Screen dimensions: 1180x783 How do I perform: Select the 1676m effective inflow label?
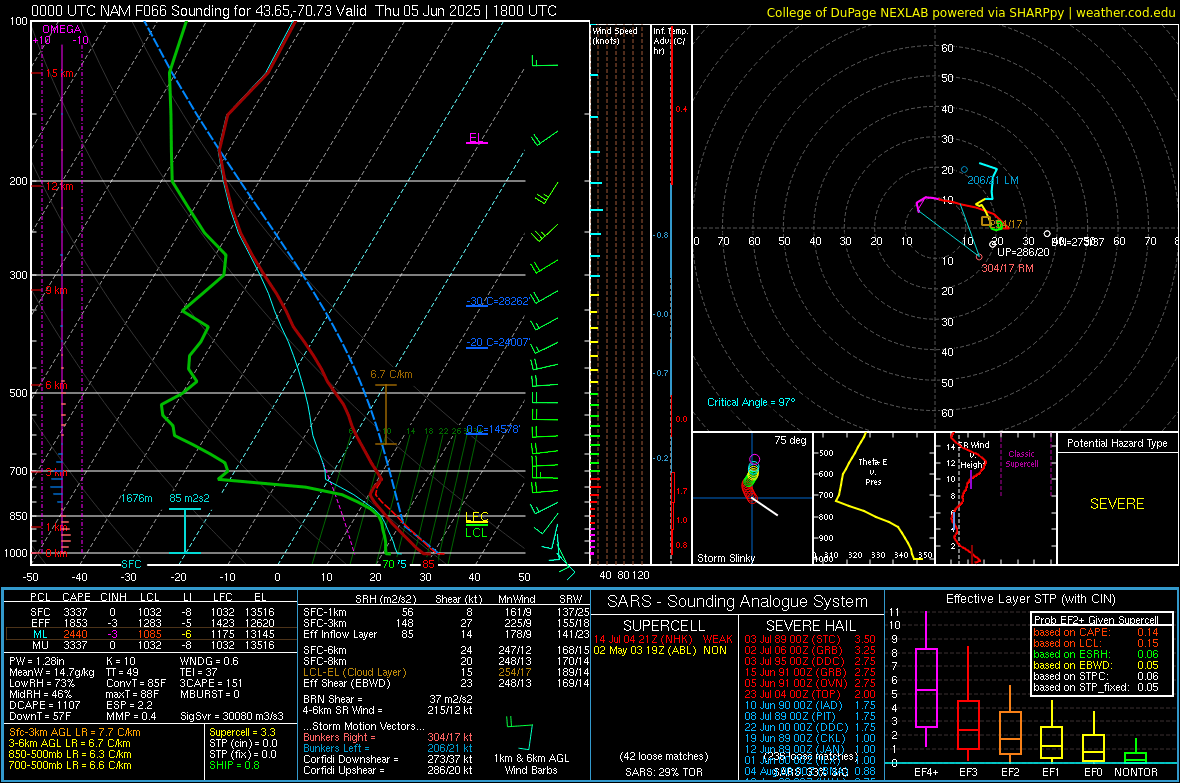[x=136, y=498]
